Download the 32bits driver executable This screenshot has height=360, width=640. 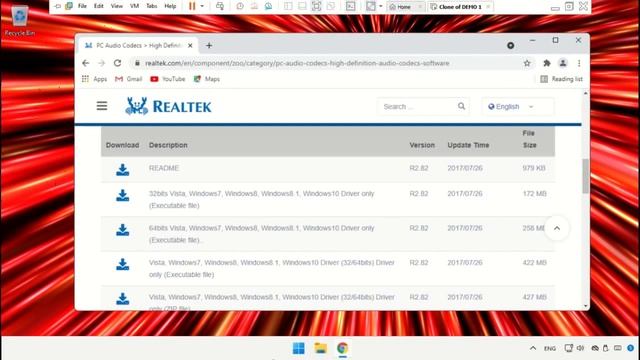(x=122, y=195)
